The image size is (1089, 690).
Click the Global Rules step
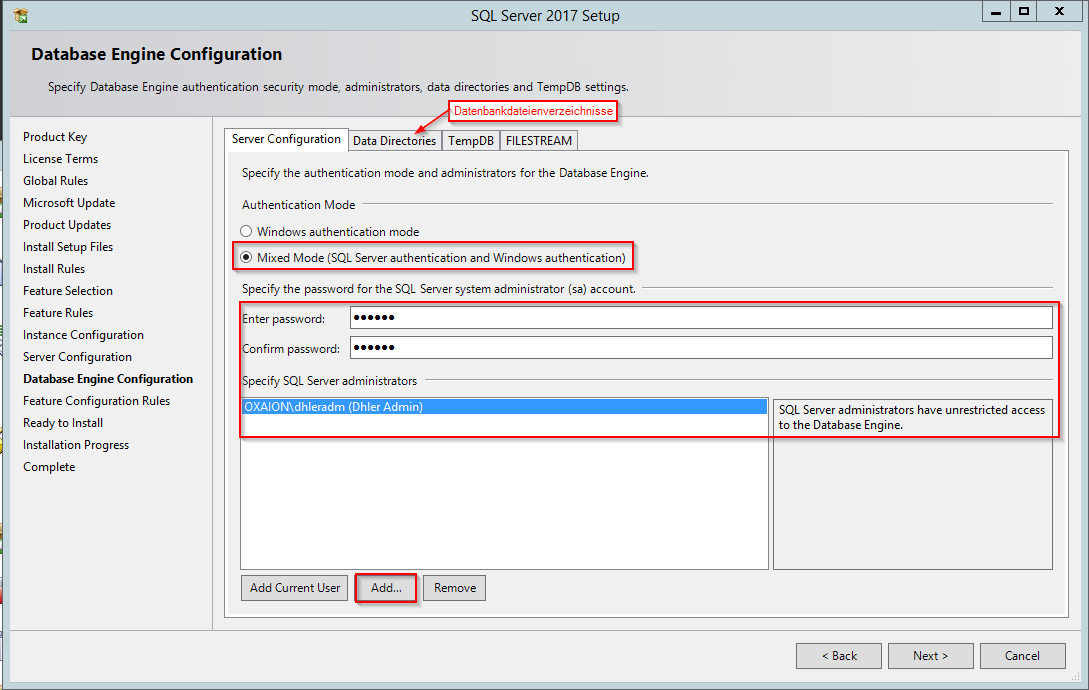56,181
